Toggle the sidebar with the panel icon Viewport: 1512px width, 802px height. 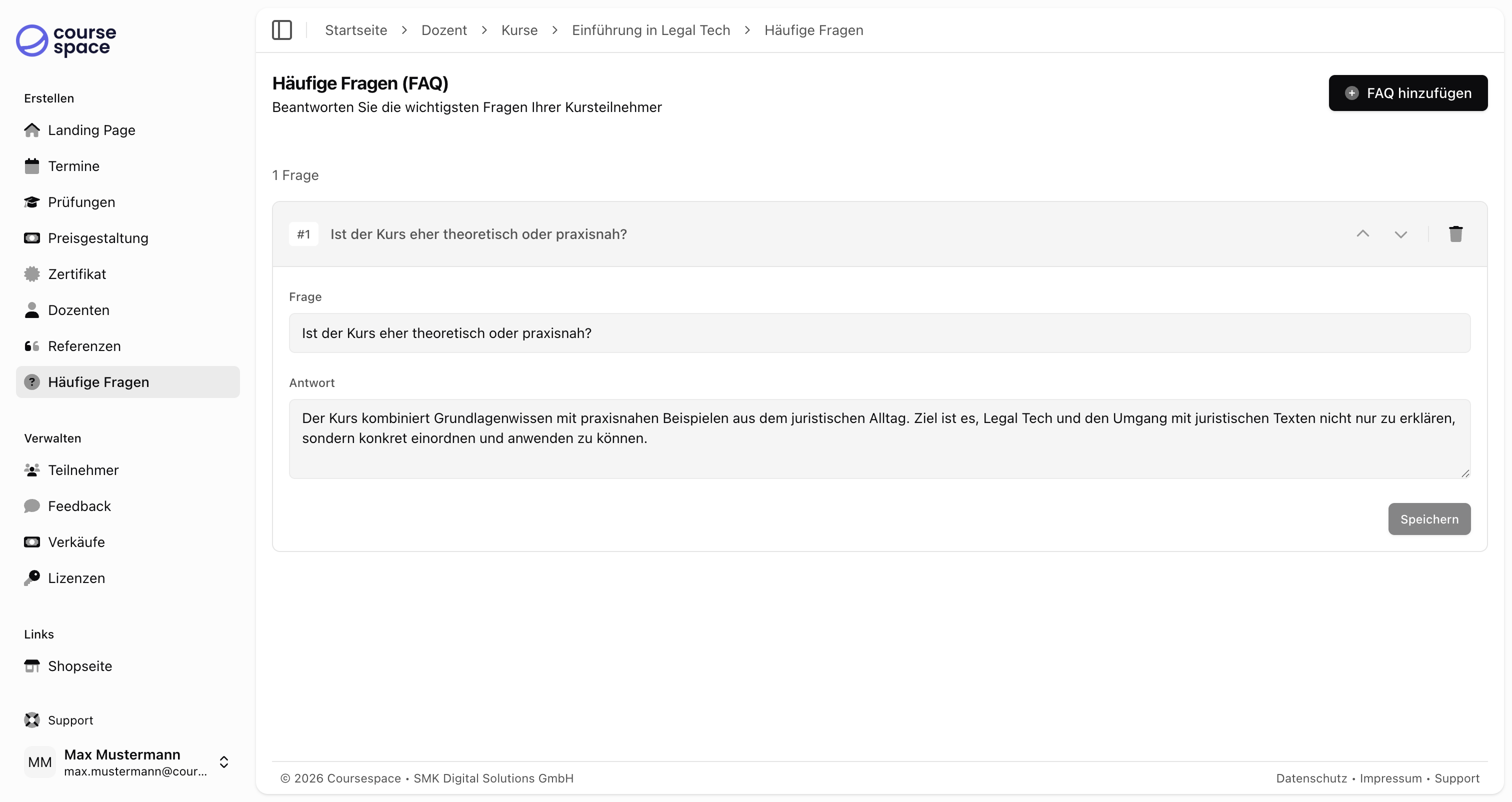(x=281, y=30)
